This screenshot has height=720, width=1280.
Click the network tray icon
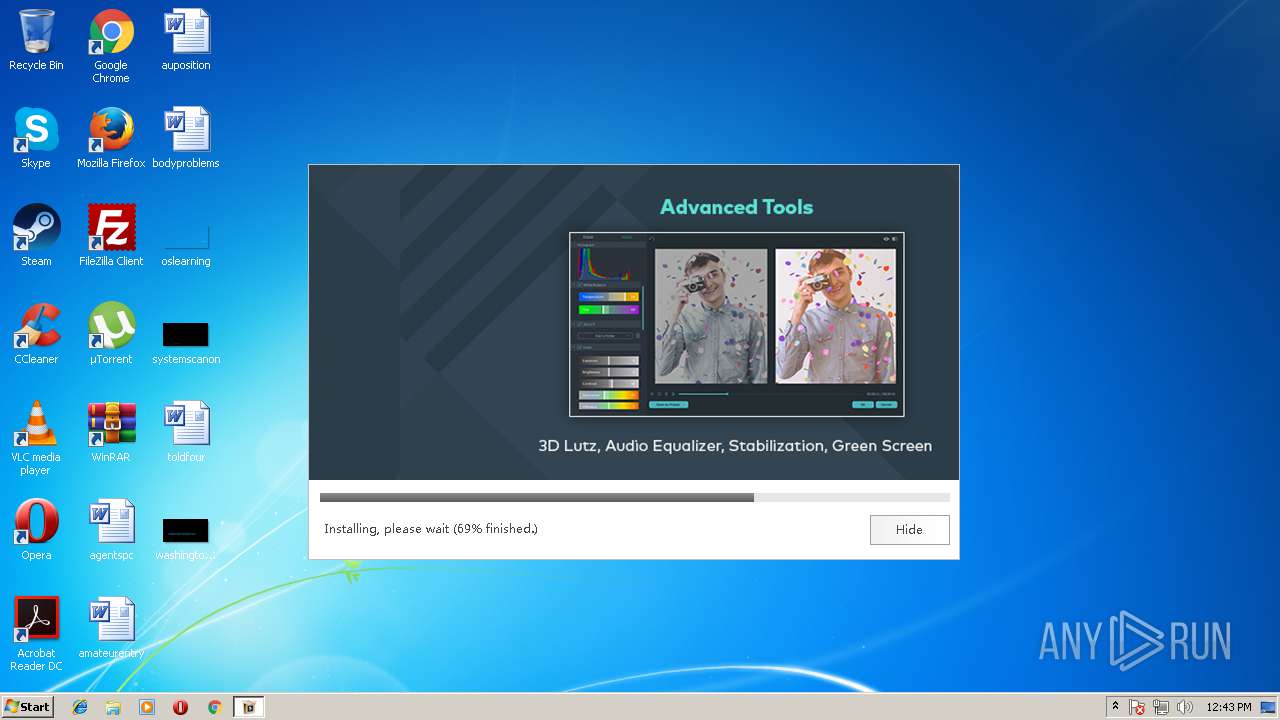(x=1161, y=707)
